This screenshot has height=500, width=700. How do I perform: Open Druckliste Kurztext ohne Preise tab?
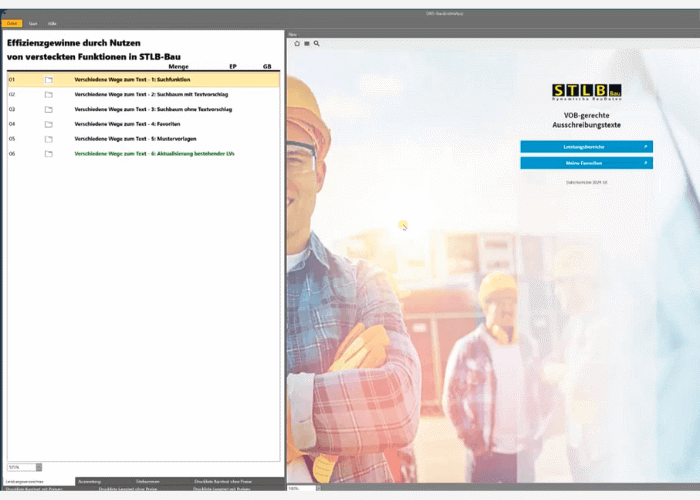[223, 482]
